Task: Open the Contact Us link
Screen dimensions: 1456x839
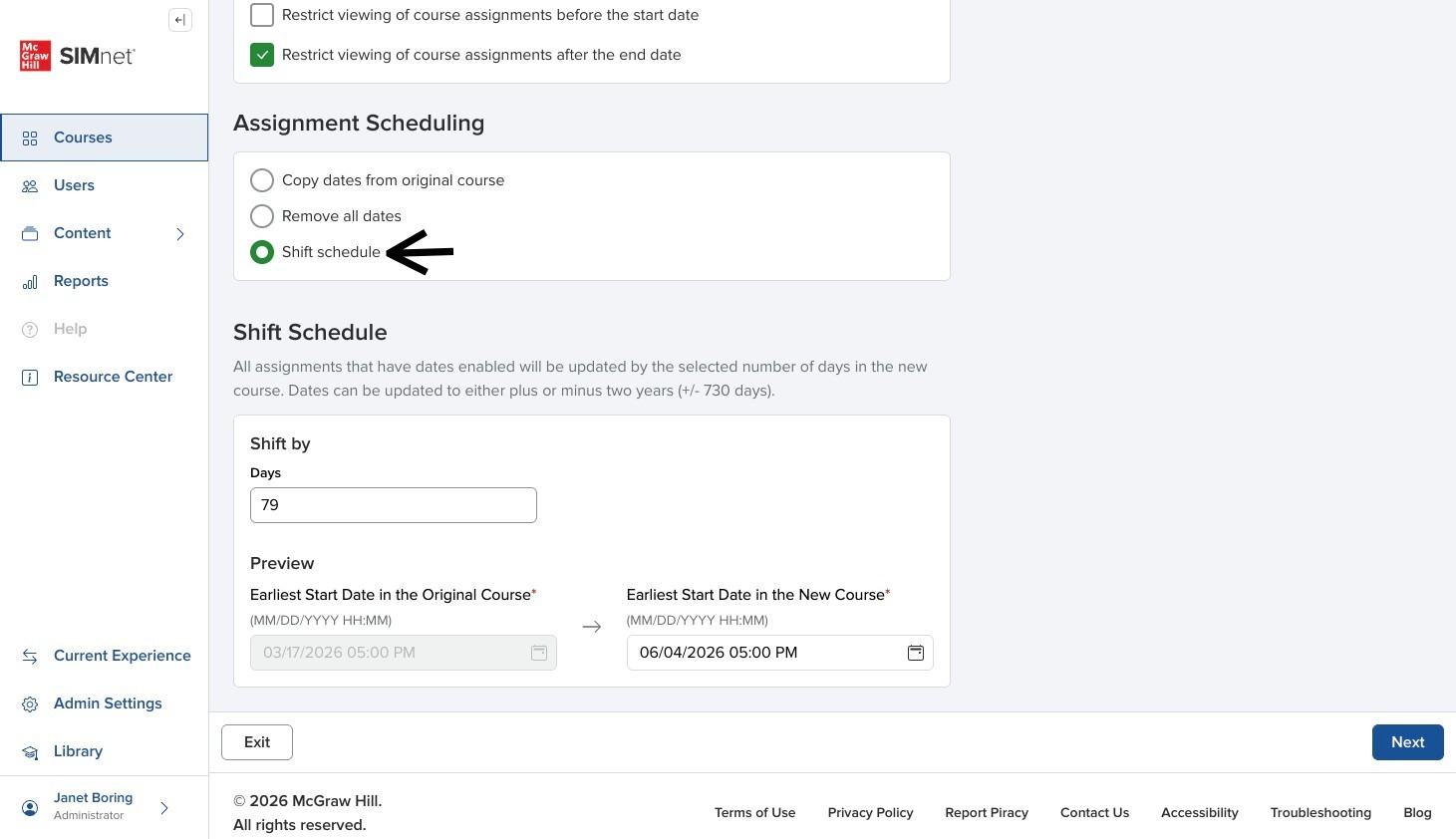Action: [x=1094, y=813]
